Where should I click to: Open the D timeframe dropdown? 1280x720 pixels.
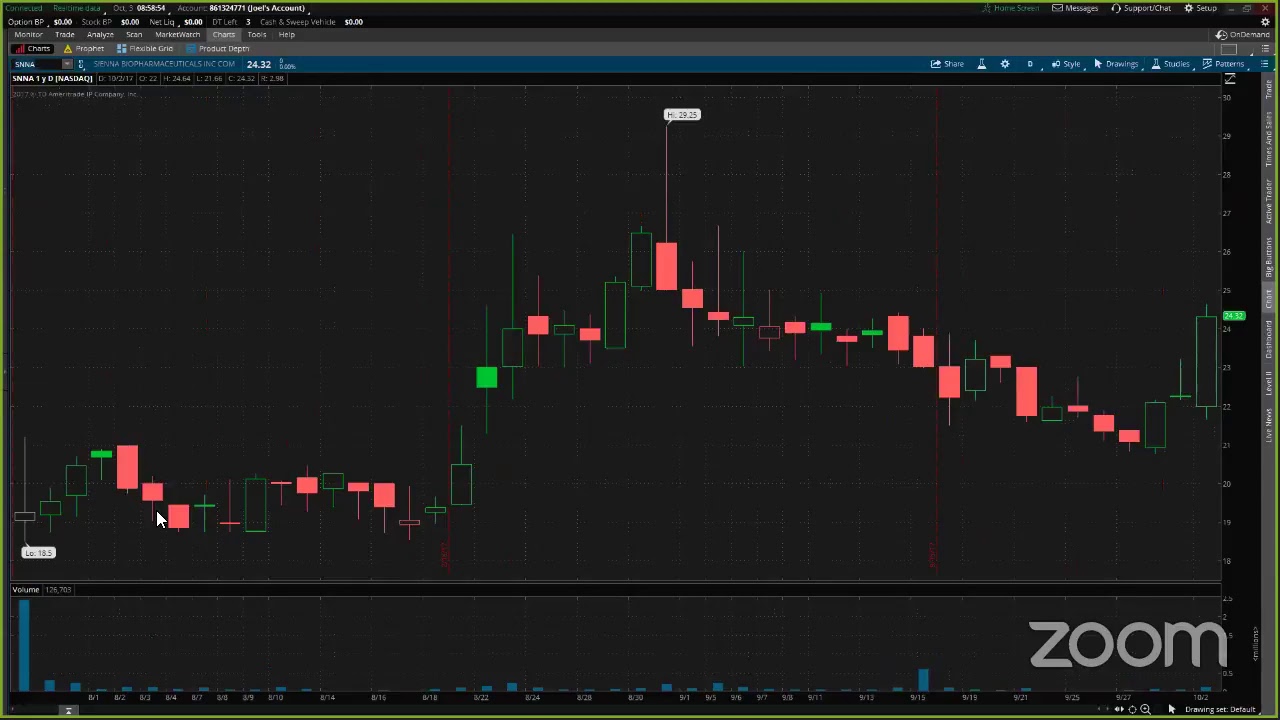(1030, 64)
